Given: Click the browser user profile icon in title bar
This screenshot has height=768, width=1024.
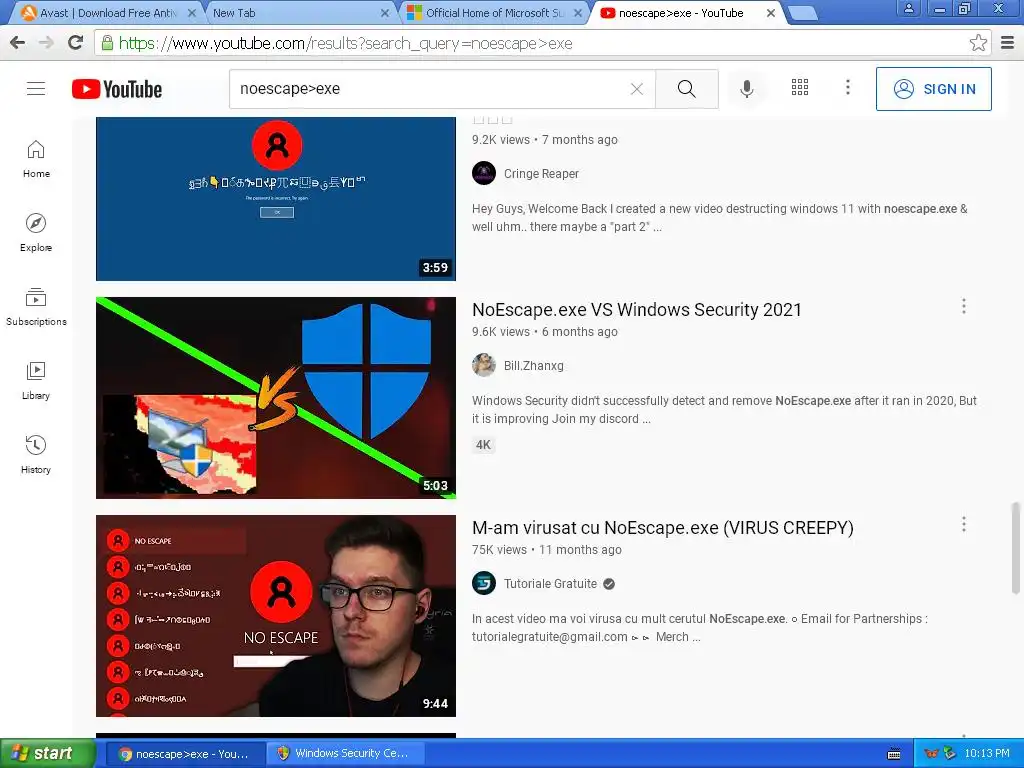Looking at the screenshot, I should click(908, 8).
